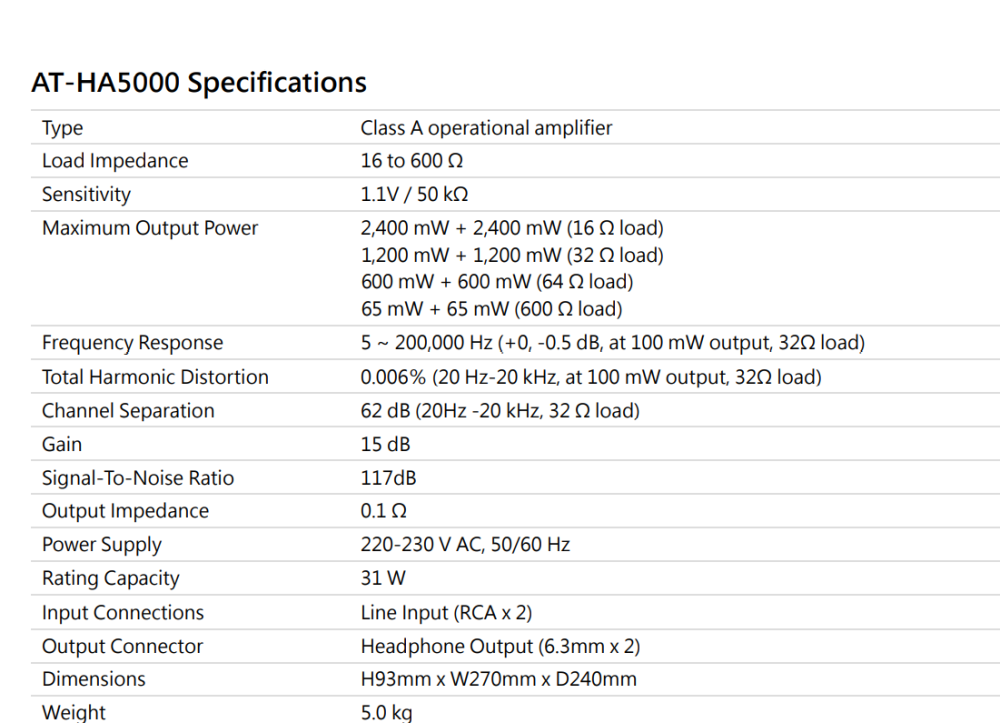This screenshot has width=1000, height=723.
Task: Click the Channel Separation label
Action: point(128,411)
